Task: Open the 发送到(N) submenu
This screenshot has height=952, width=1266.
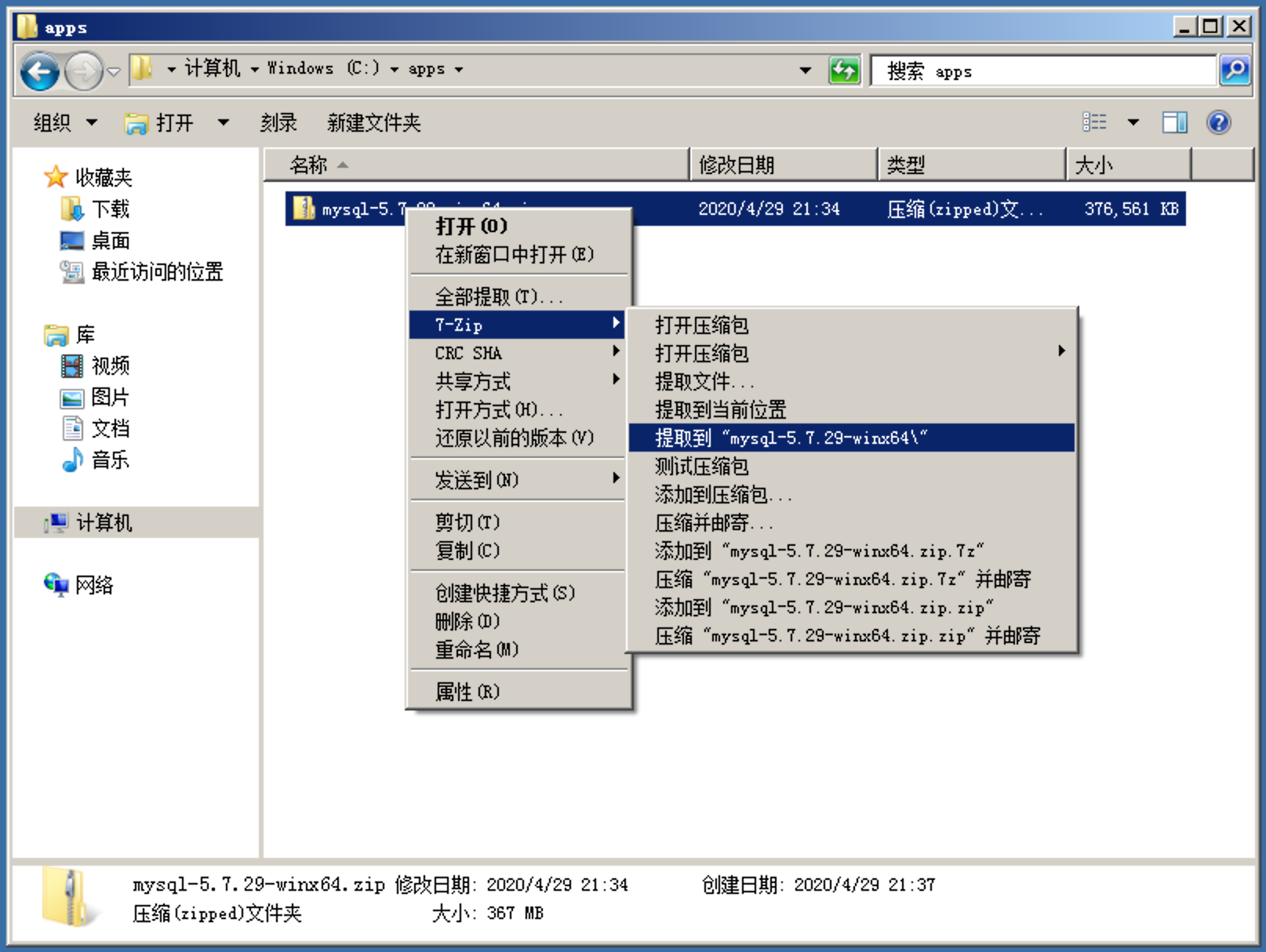Action: click(518, 480)
